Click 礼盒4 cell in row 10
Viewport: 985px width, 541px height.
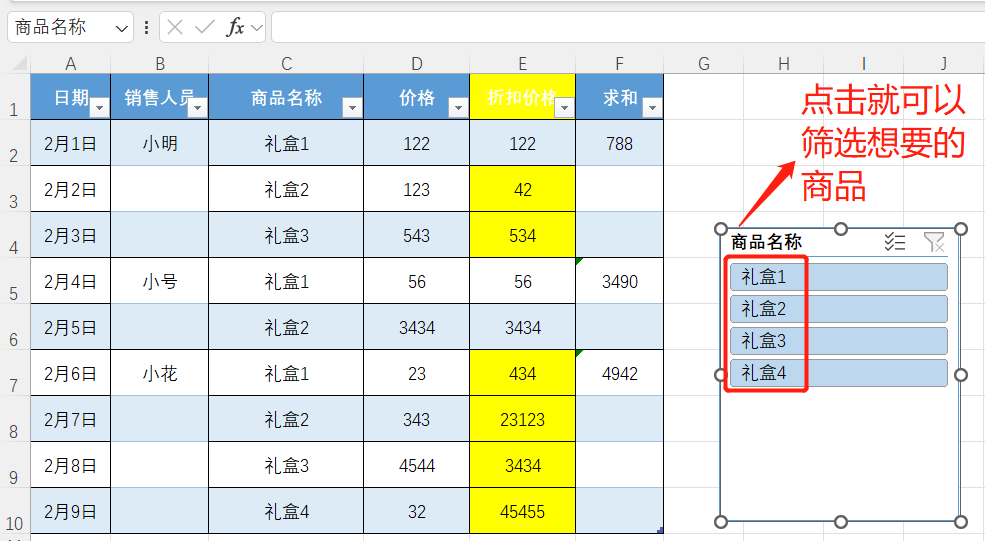[x=286, y=511]
